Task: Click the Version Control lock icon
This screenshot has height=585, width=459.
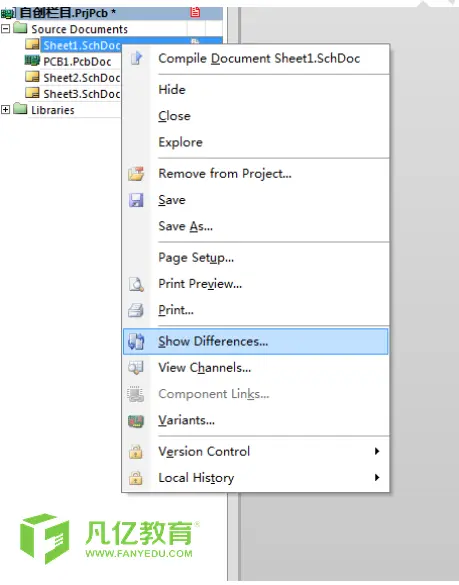Action: tap(136, 452)
